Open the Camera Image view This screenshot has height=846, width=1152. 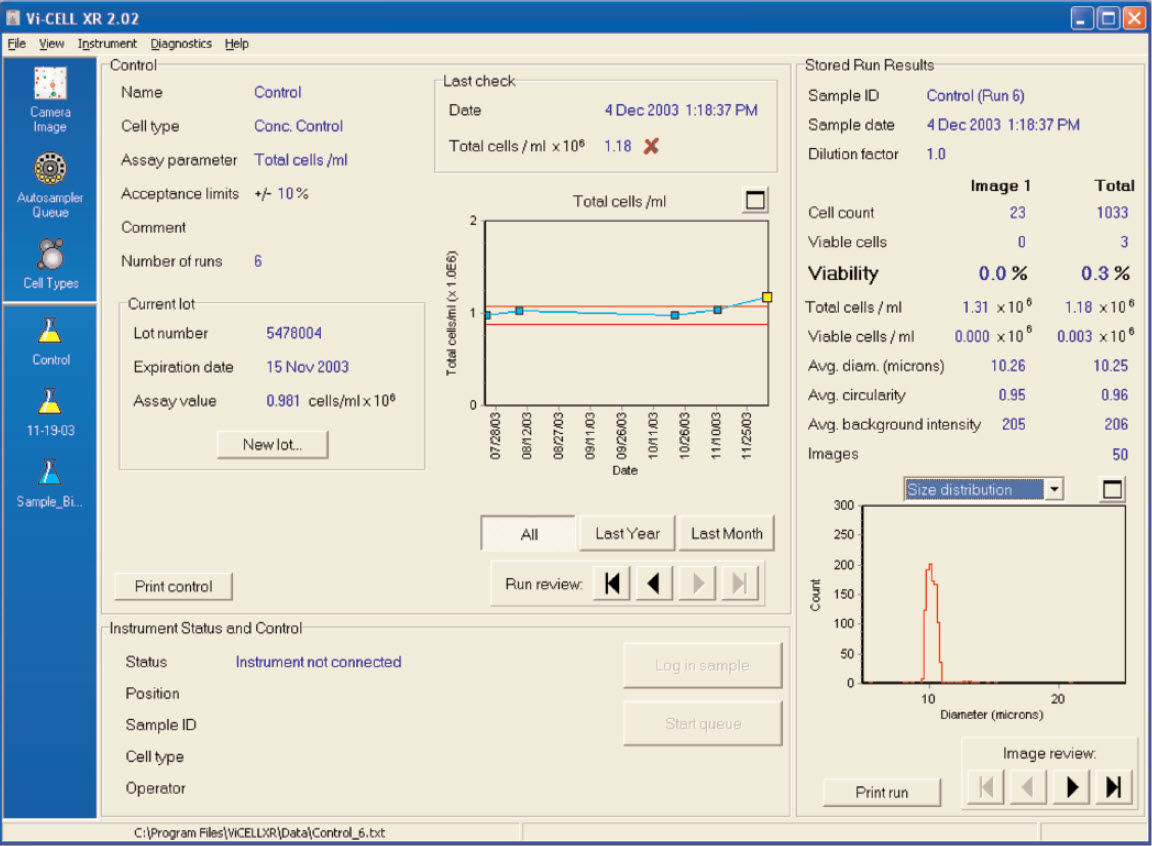point(50,99)
